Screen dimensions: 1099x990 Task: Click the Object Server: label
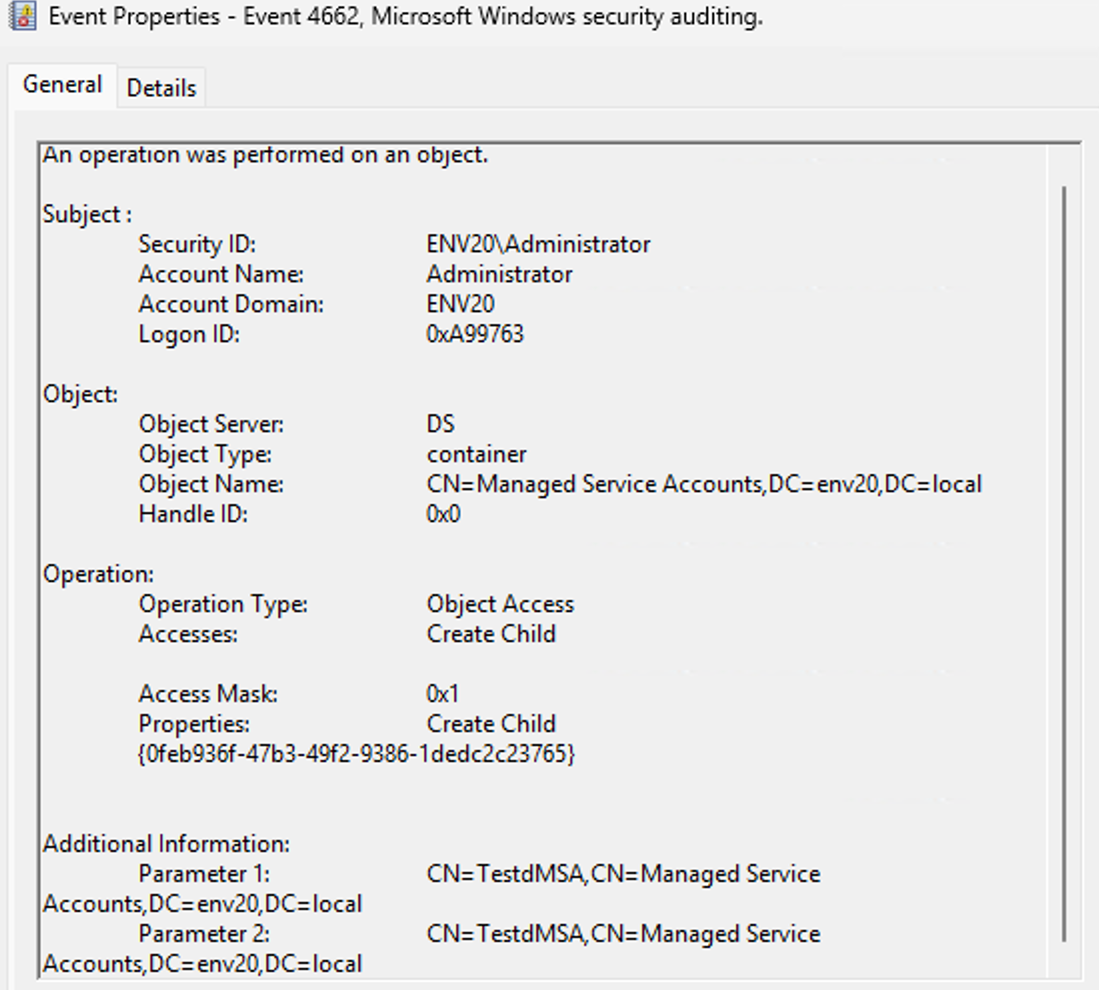[x=211, y=424]
